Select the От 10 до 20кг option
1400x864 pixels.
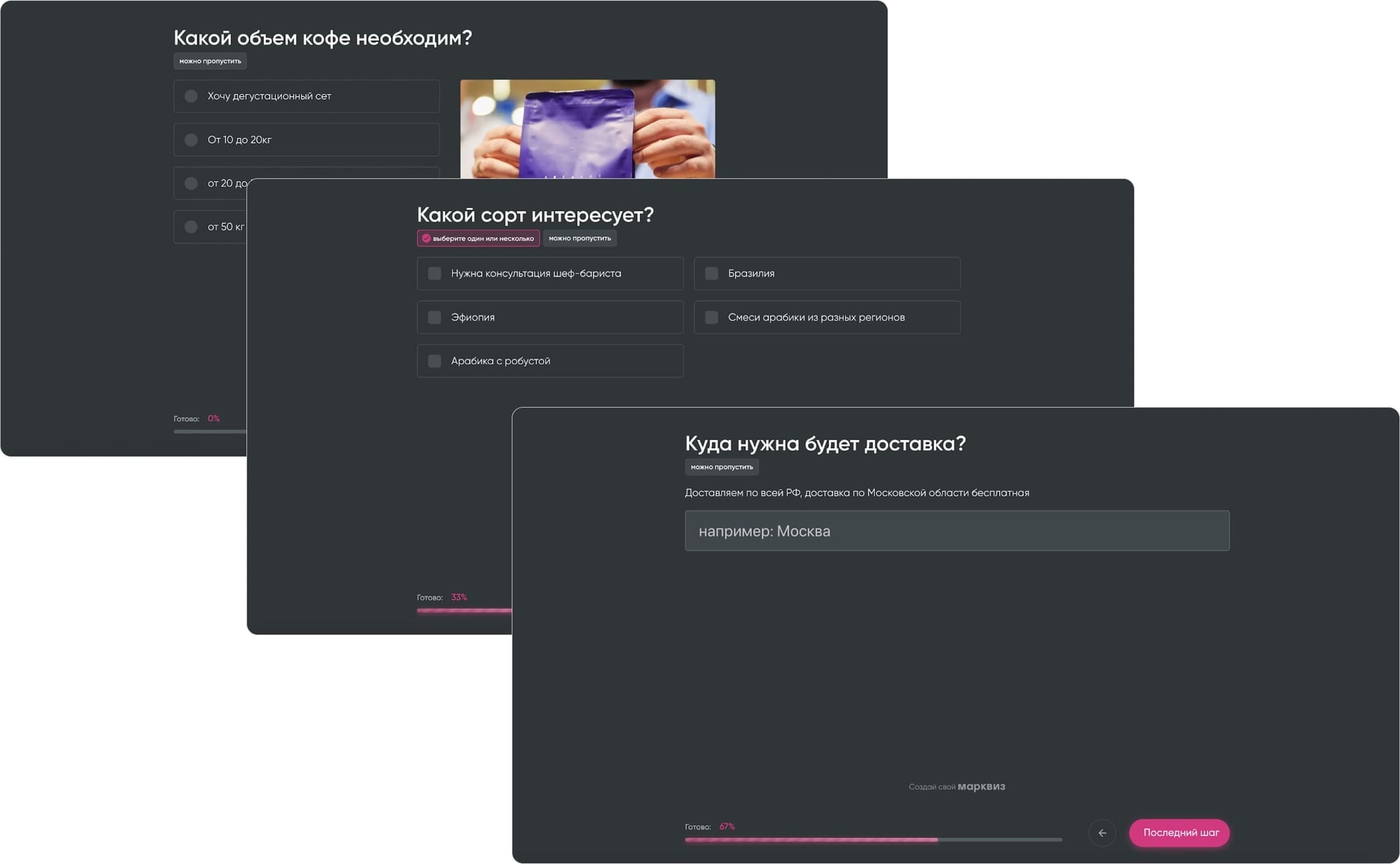(191, 140)
